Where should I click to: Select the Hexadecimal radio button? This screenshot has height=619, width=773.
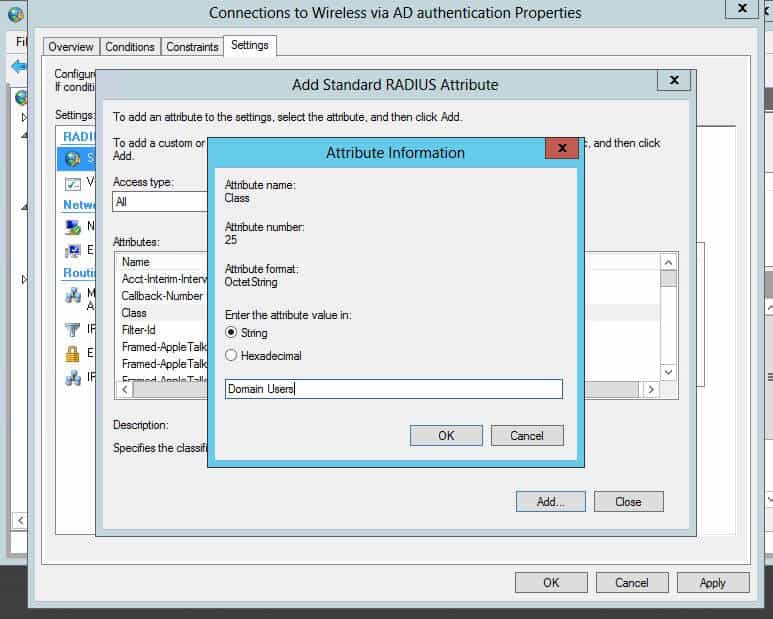tap(231, 355)
